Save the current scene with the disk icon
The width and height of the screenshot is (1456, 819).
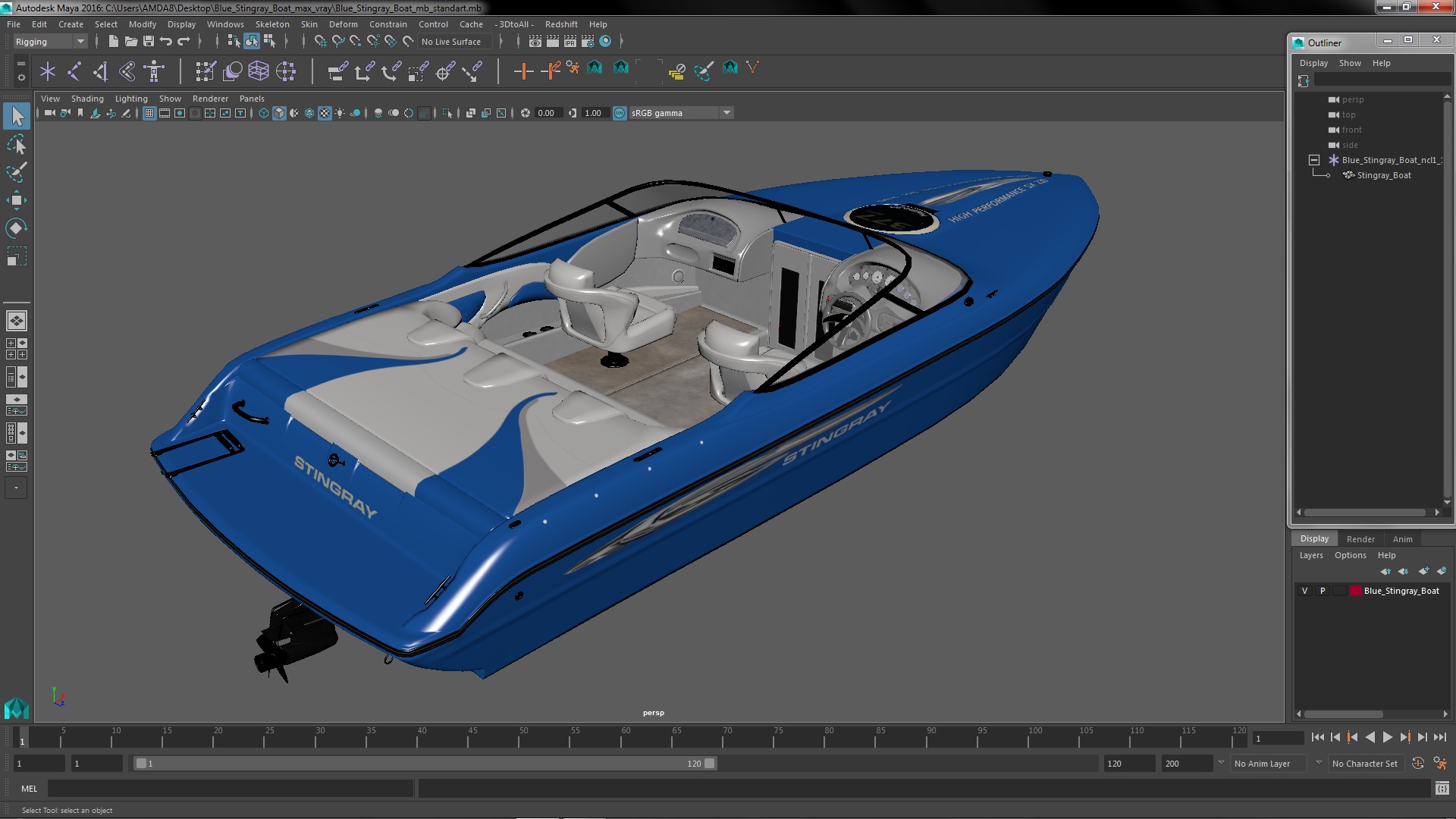click(x=149, y=42)
